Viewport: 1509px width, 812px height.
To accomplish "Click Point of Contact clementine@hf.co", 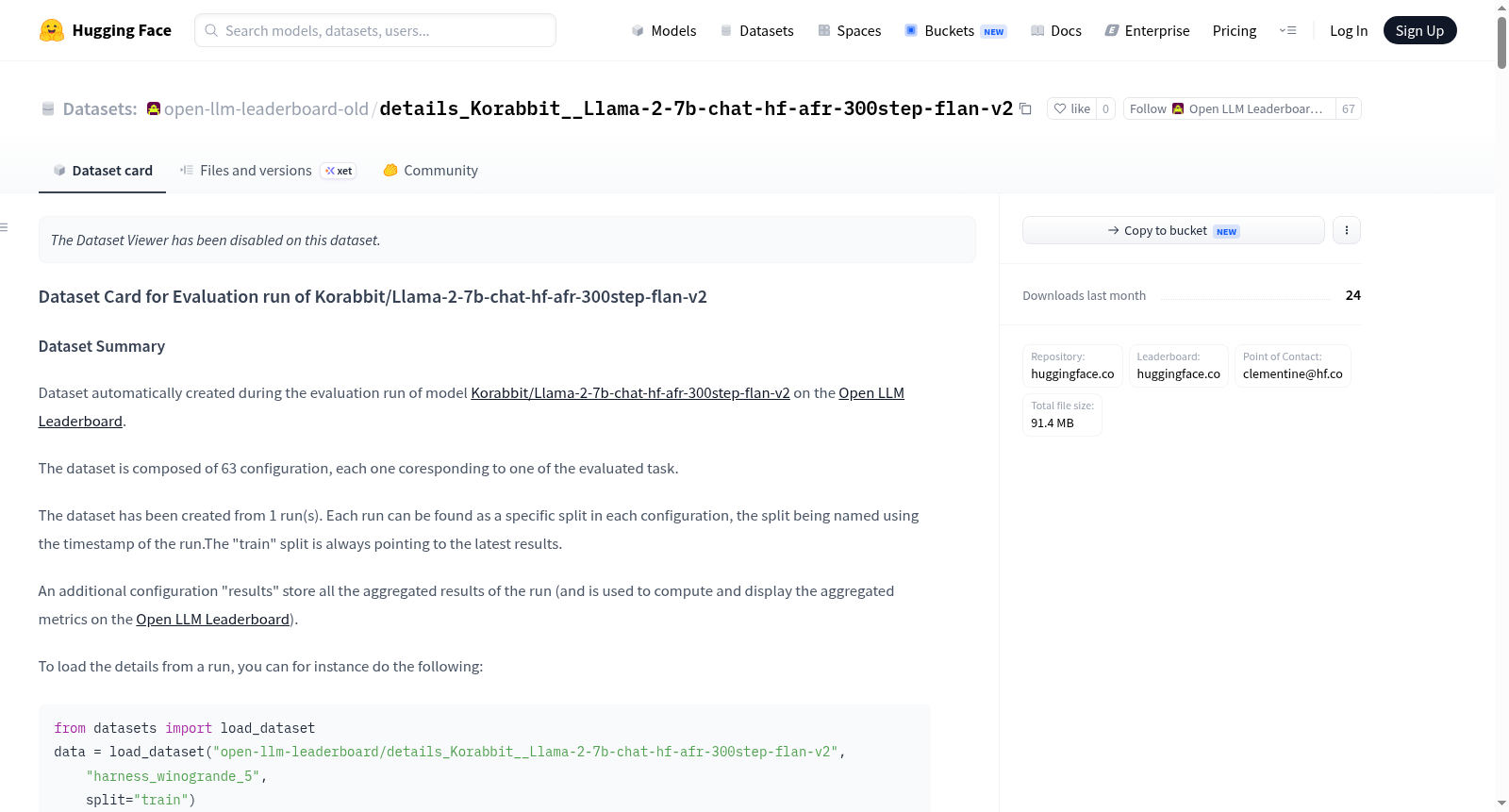I will (x=1293, y=366).
